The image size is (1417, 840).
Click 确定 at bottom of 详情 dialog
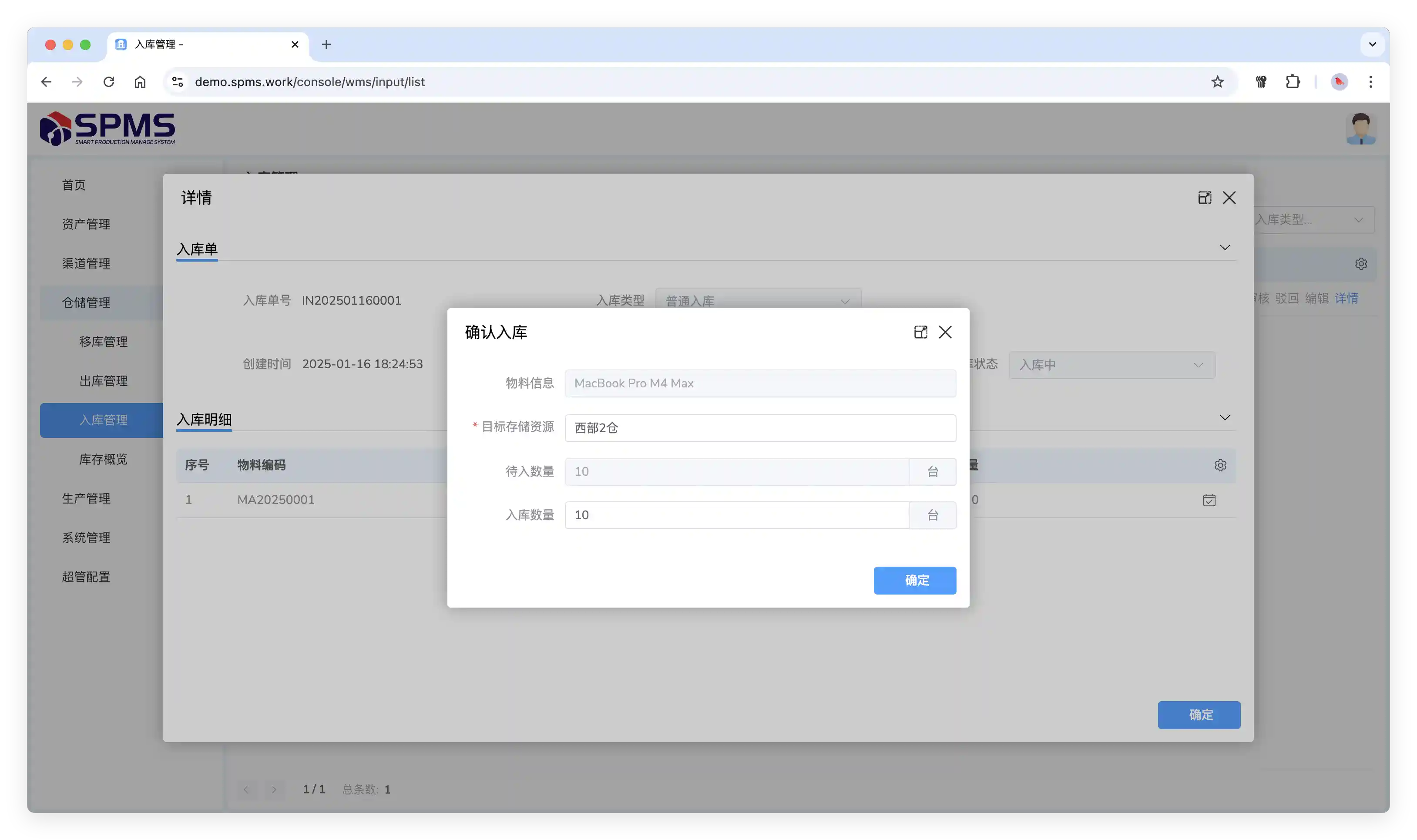point(1199,715)
